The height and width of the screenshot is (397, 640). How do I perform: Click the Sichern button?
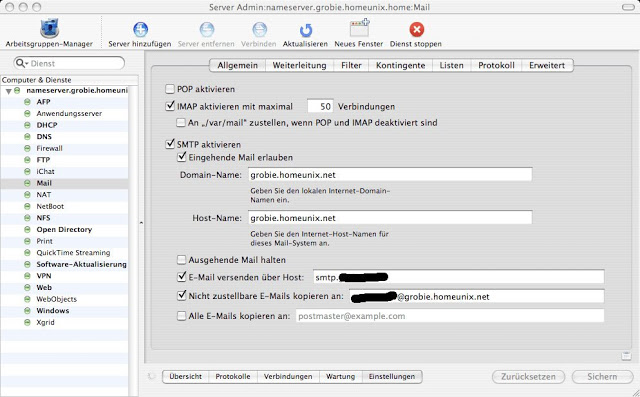tap(602, 377)
